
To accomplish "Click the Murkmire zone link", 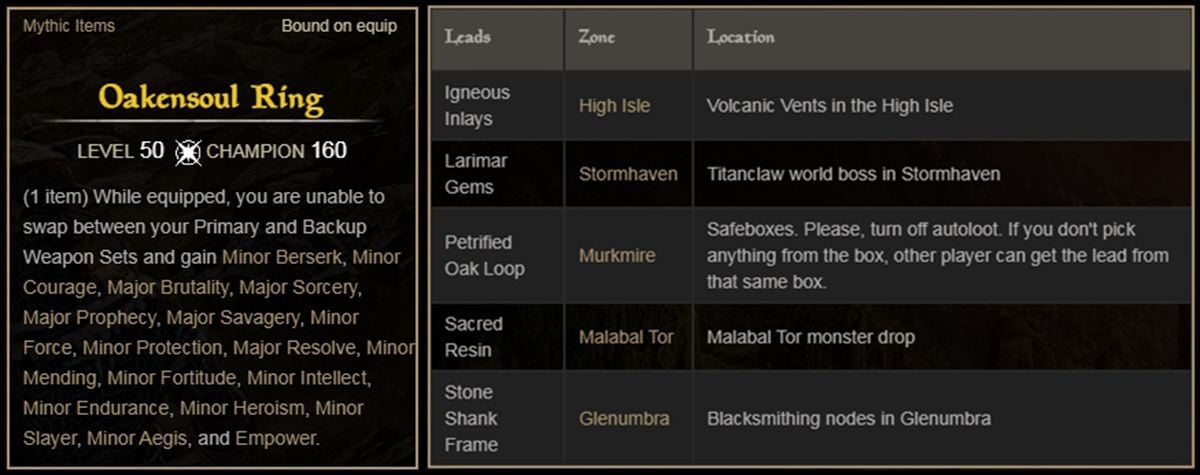I will pyautogui.click(x=617, y=256).
